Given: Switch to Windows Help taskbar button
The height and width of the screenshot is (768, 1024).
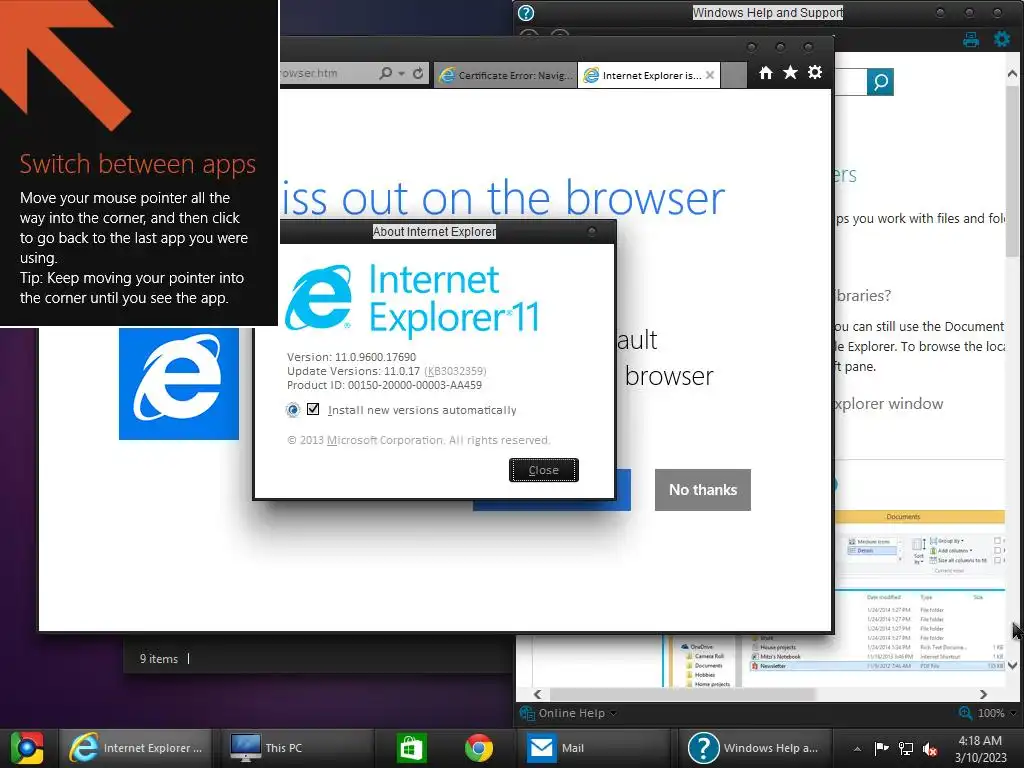Looking at the screenshot, I should 756,748.
